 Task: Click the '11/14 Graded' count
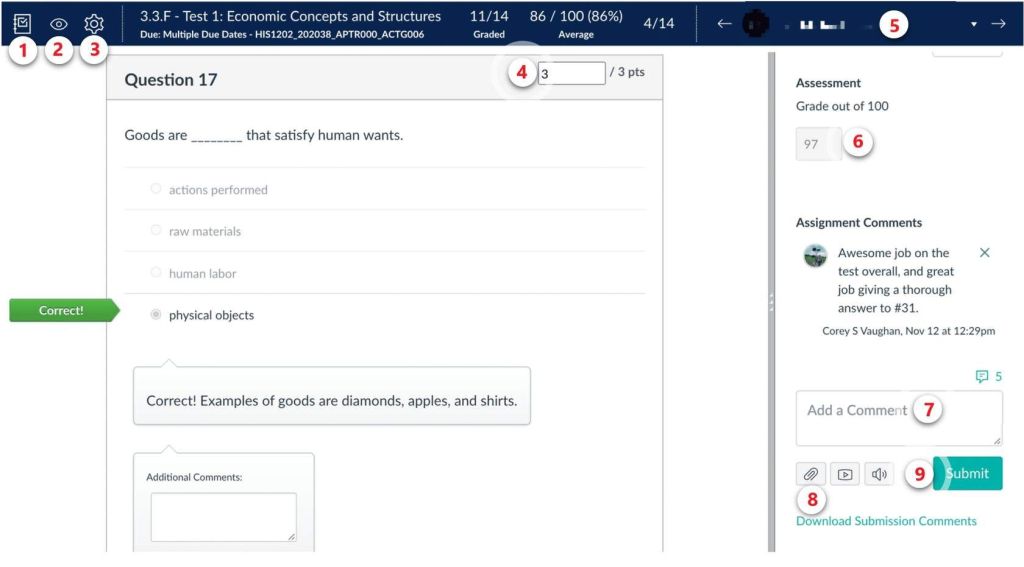coord(488,24)
